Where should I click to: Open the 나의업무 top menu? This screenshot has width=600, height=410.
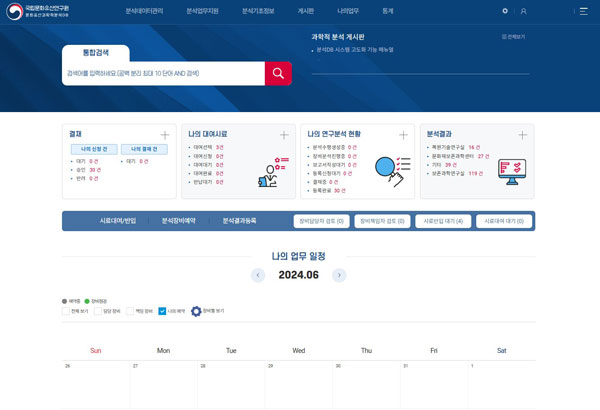click(x=348, y=11)
